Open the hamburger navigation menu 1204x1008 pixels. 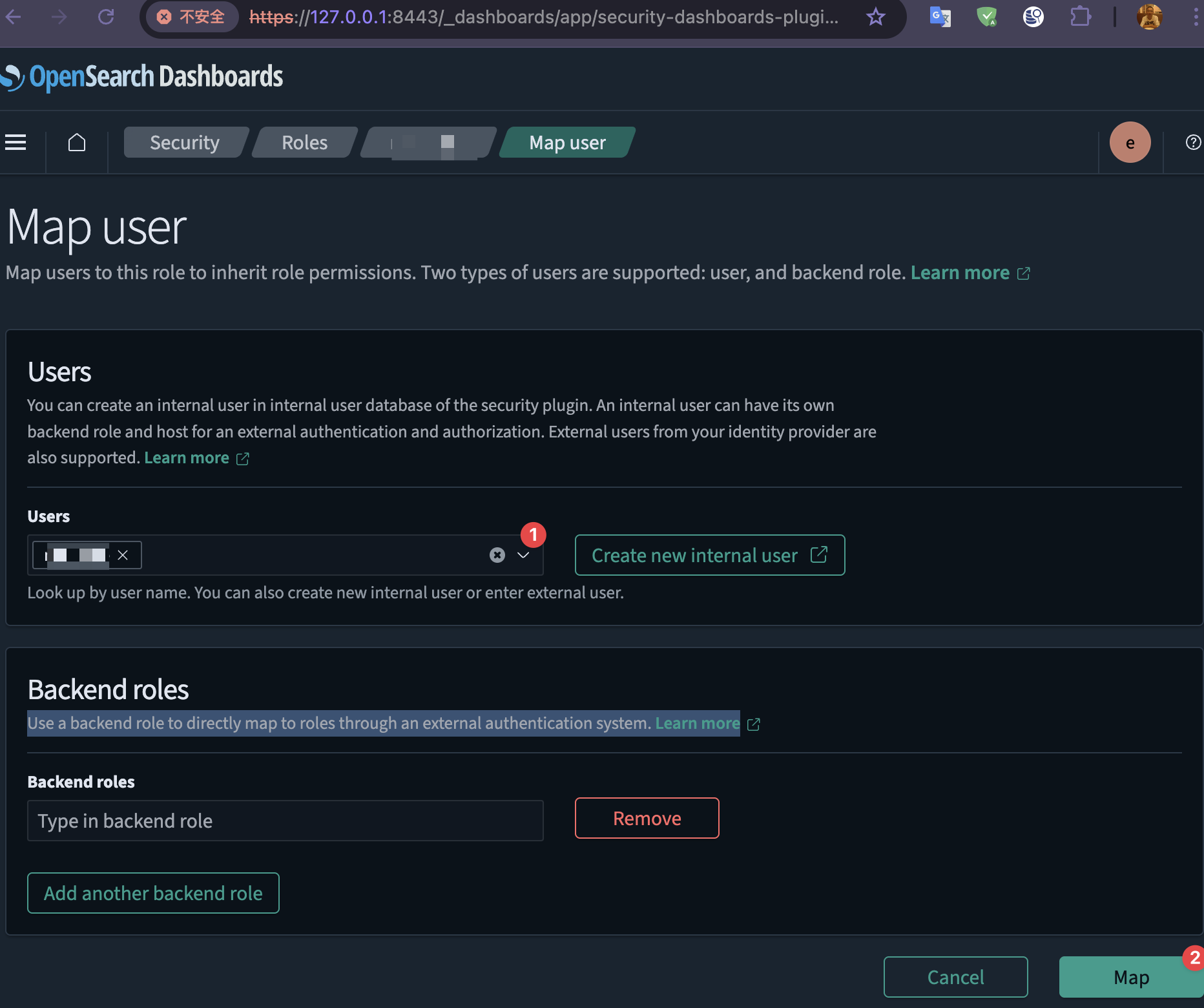16,142
